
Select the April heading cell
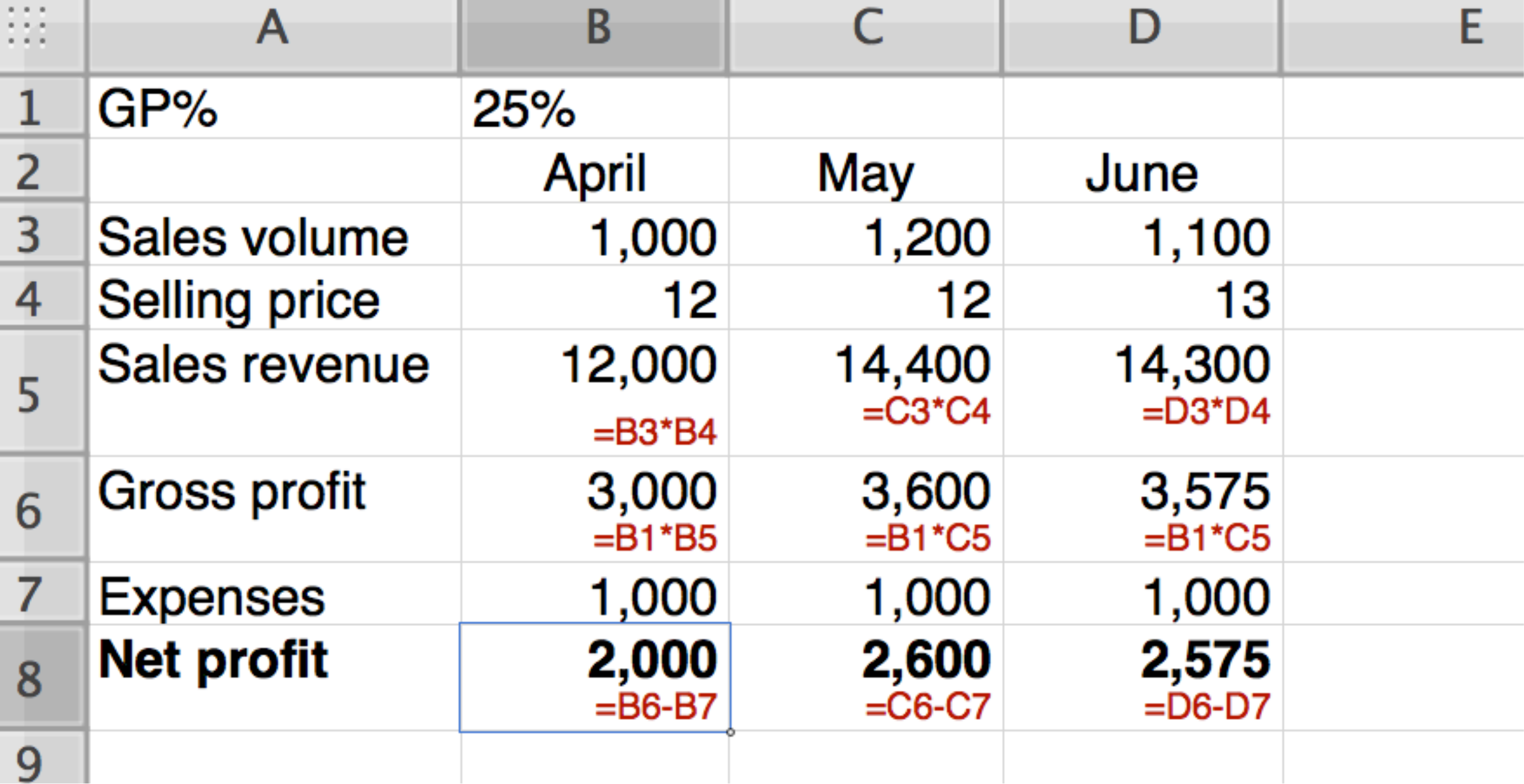coord(595,171)
